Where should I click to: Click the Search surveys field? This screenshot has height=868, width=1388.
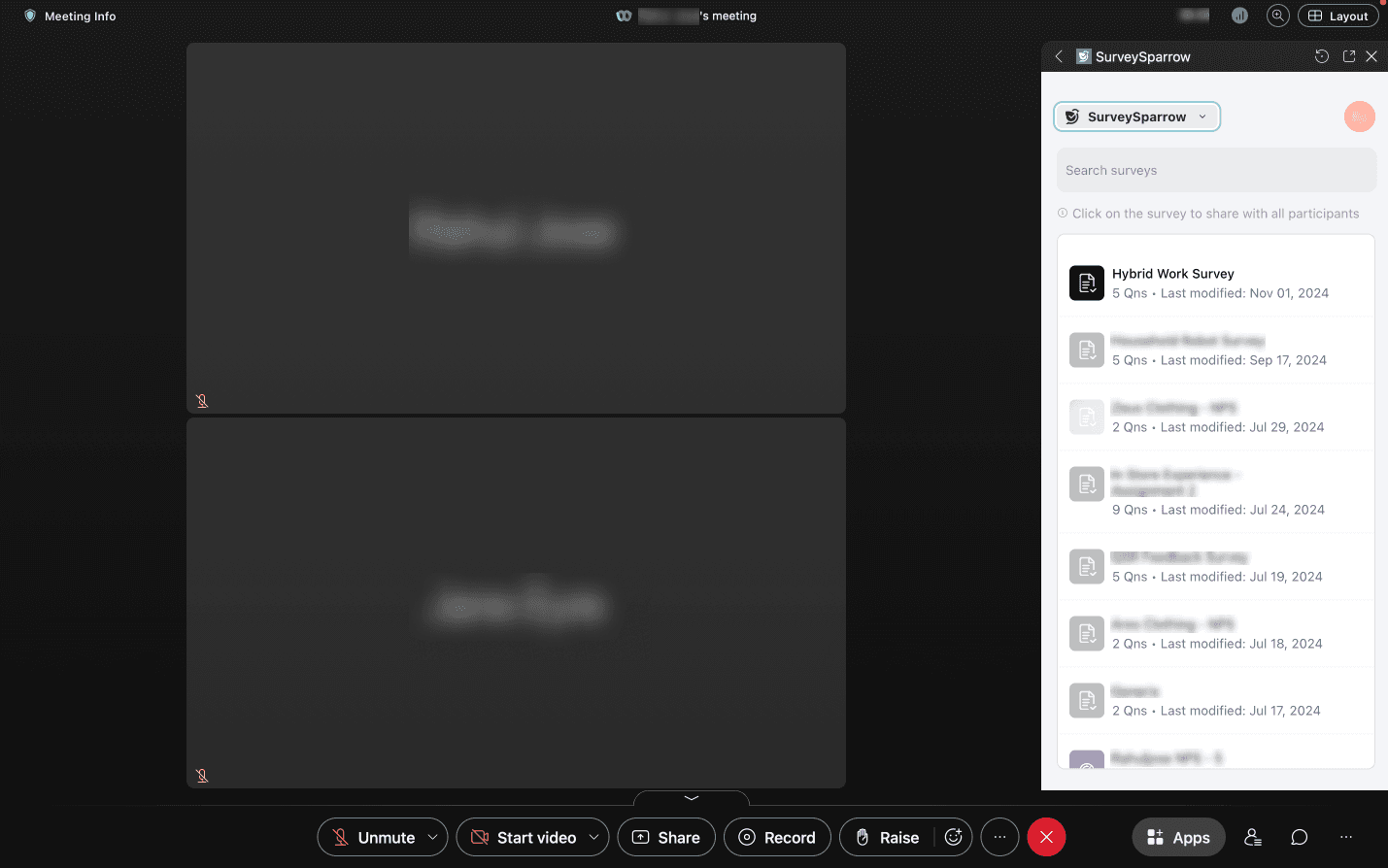click(1215, 170)
